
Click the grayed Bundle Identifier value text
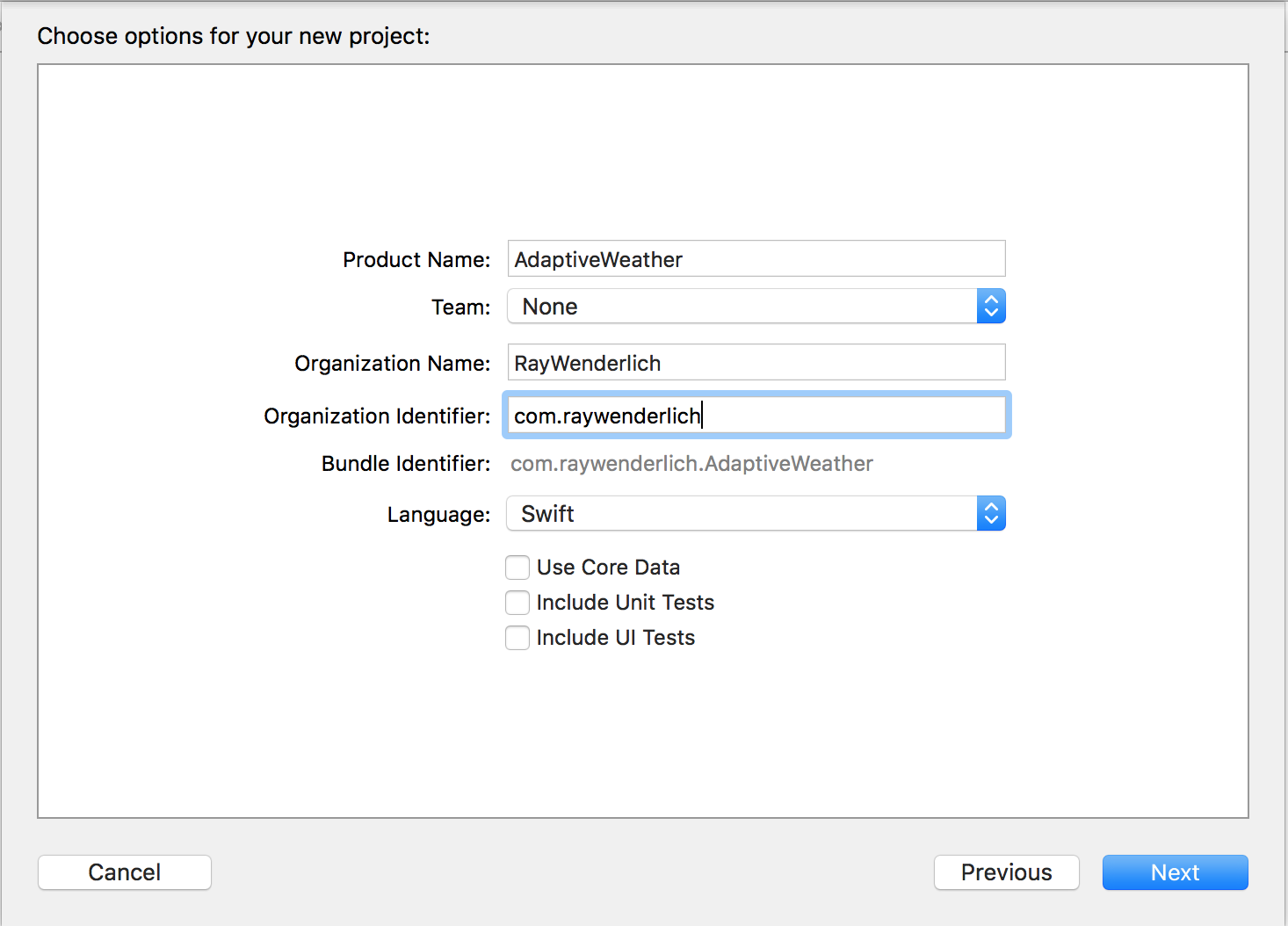pos(691,464)
